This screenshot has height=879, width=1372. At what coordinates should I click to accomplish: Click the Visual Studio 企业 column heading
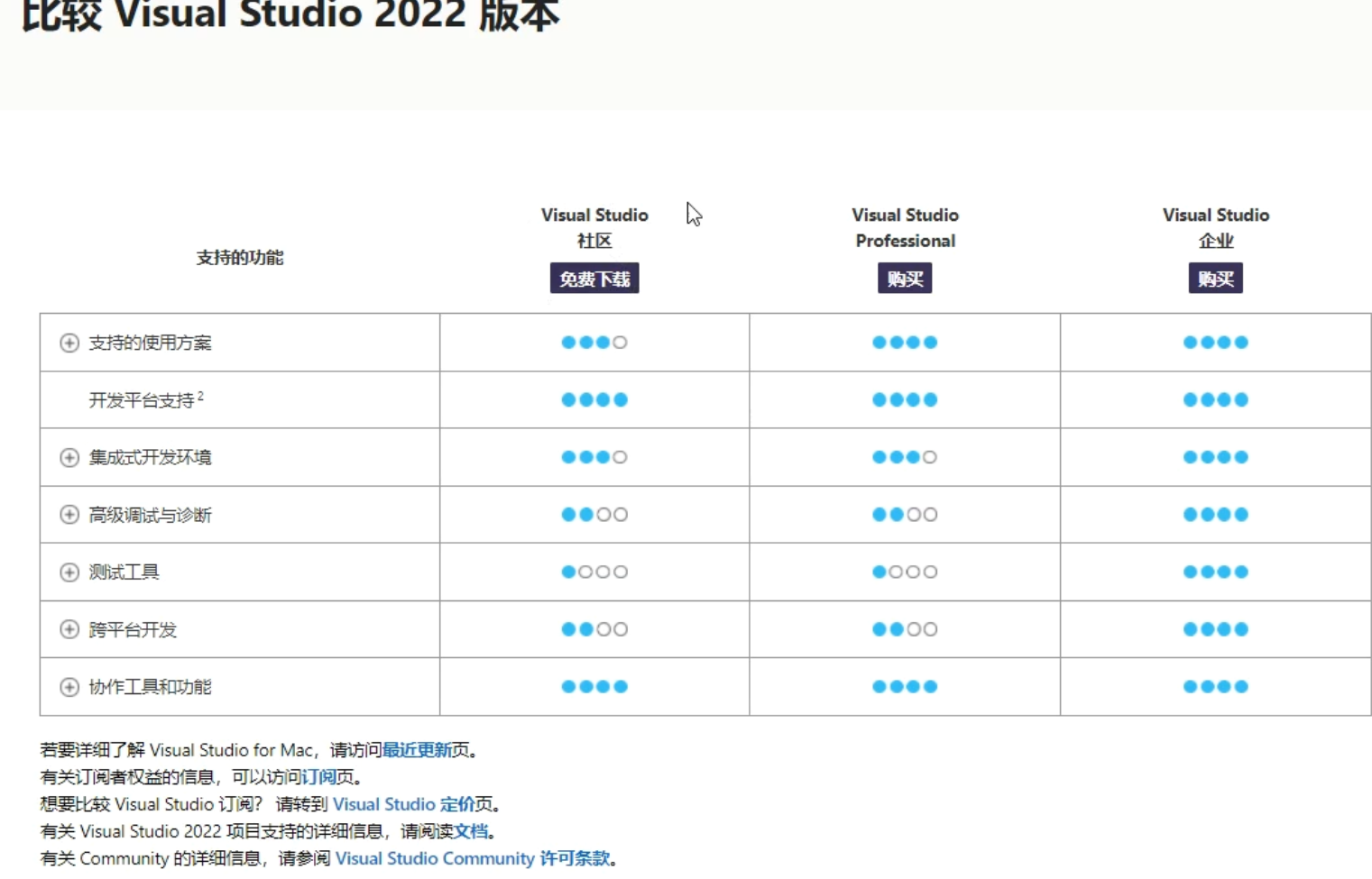1215,227
